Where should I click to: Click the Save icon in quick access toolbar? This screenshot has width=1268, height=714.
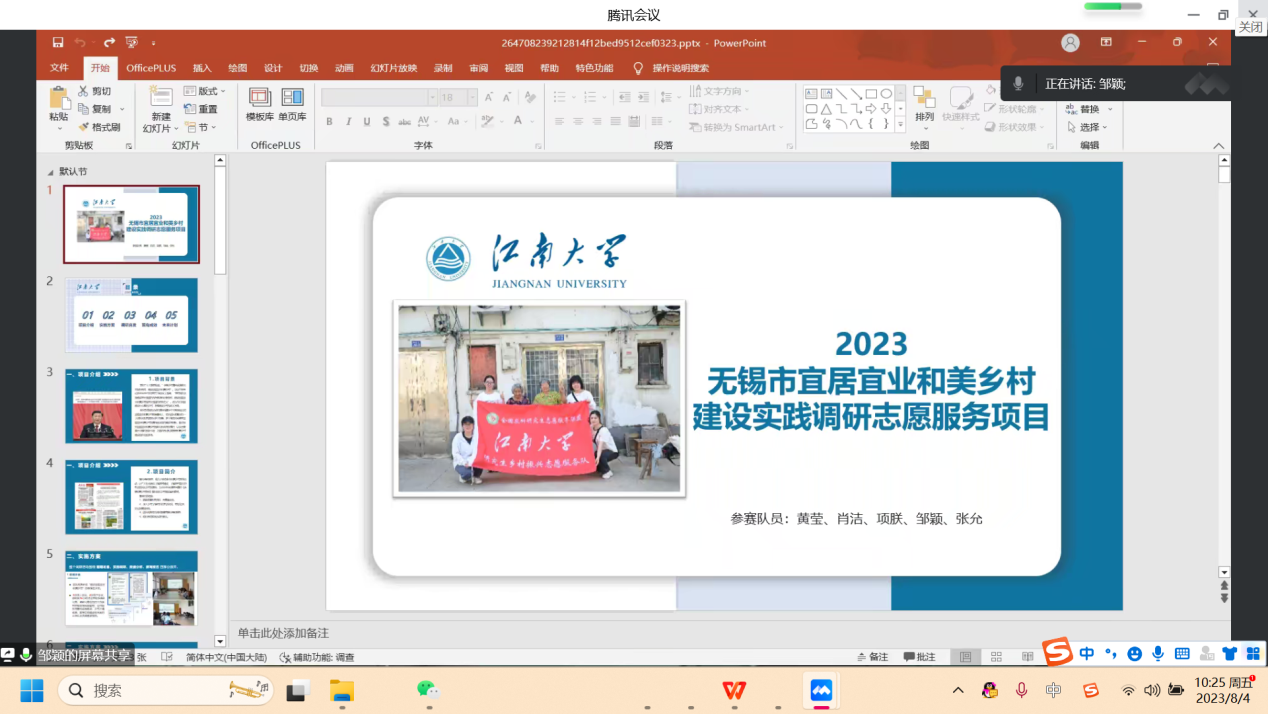(x=58, y=43)
